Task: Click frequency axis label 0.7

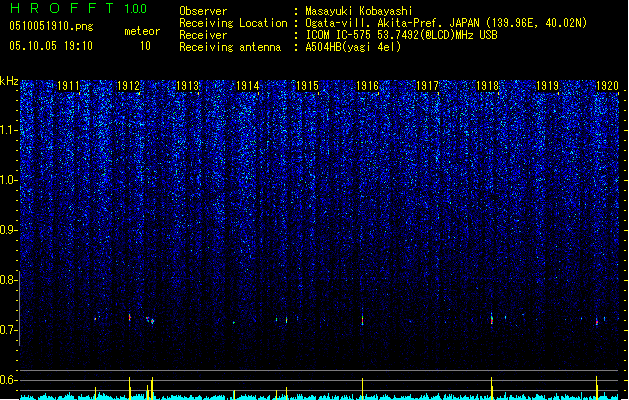Action: (8, 330)
